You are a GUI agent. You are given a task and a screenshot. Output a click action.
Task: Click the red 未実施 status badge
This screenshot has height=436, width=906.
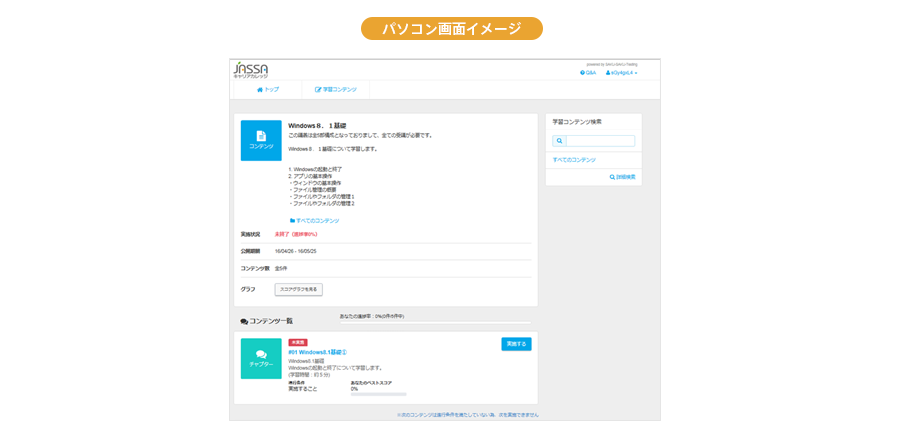(x=298, y=342)
